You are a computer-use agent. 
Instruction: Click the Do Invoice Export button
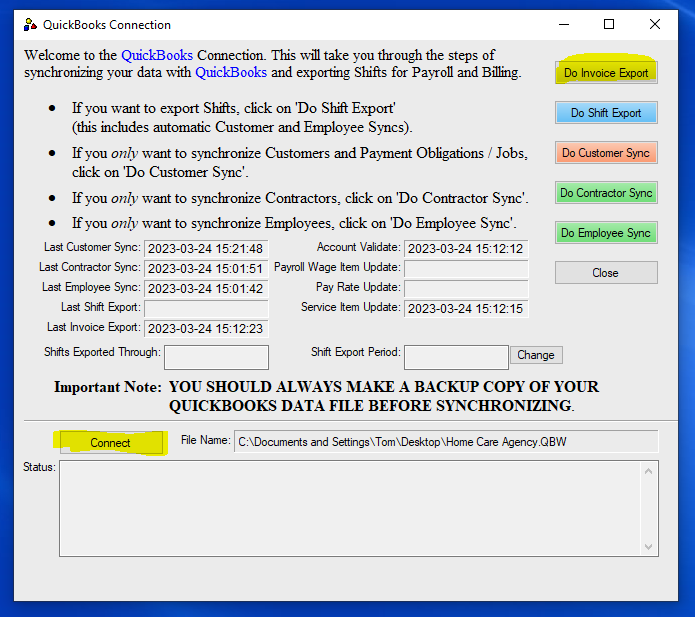pos(606,73)
